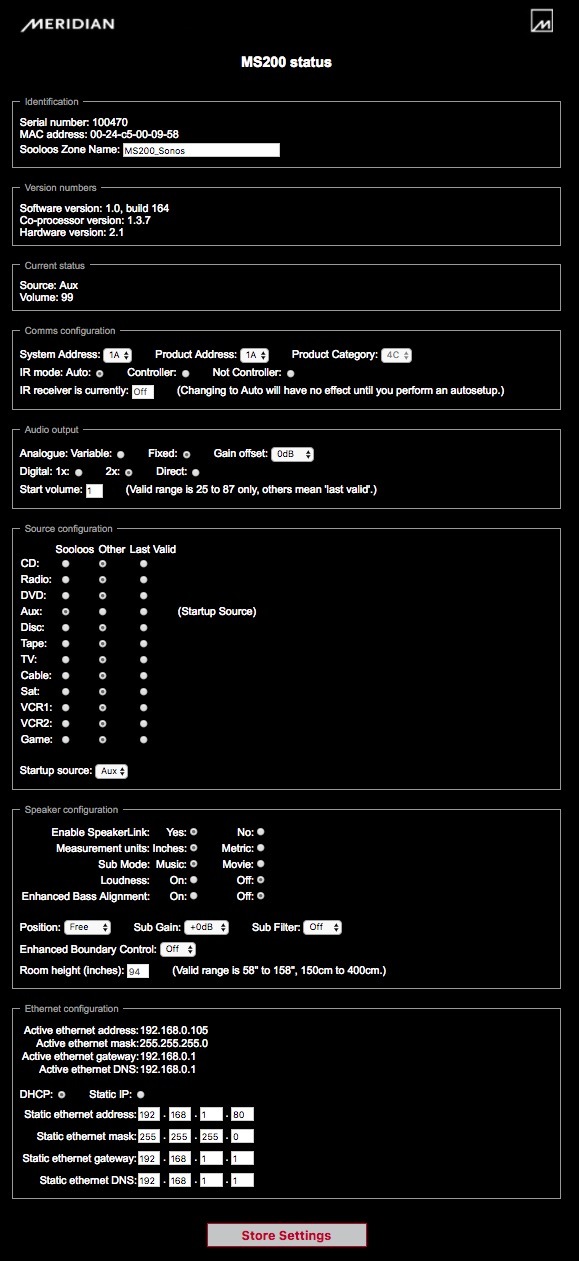The height and width of the screenshot is (1261, 579).
Task: Set Sub Mode to Movie
Action: pyautogui.click(x=260, y=863)
